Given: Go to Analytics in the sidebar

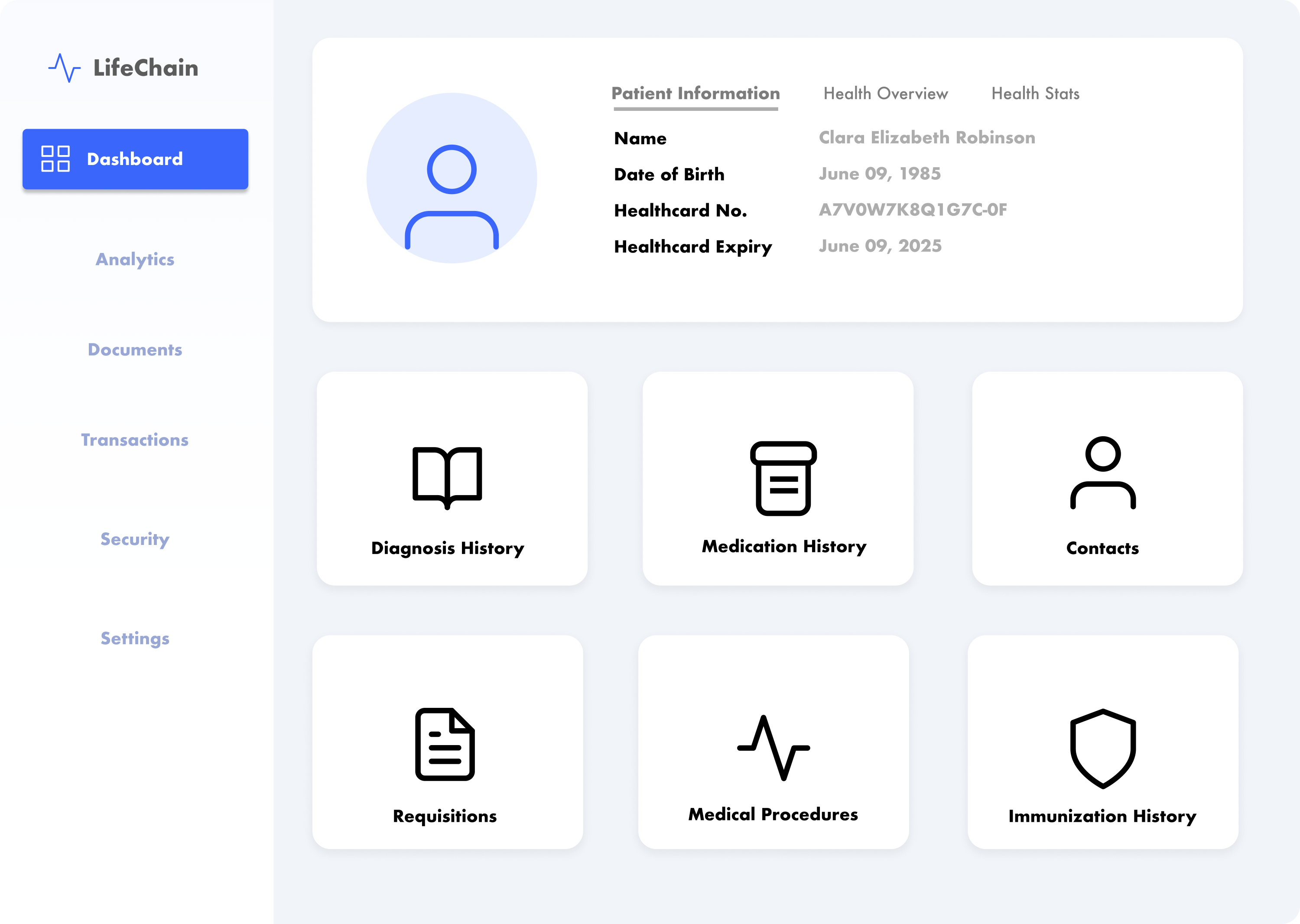Looking at the screenshot, I should point(135,259).
